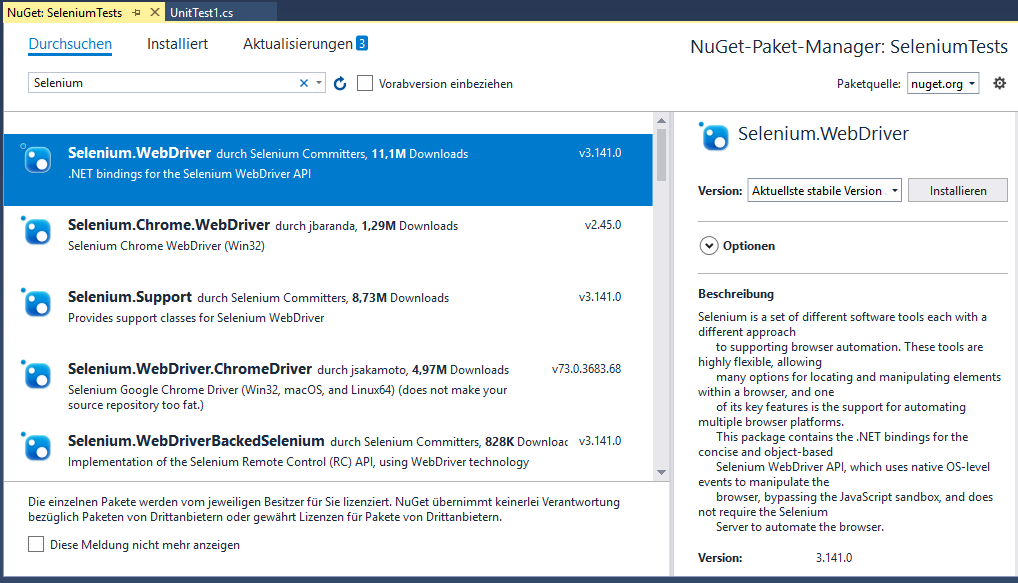
Task: Click the Installieren button
Action: pyautogui.click(x=958, y=190)
